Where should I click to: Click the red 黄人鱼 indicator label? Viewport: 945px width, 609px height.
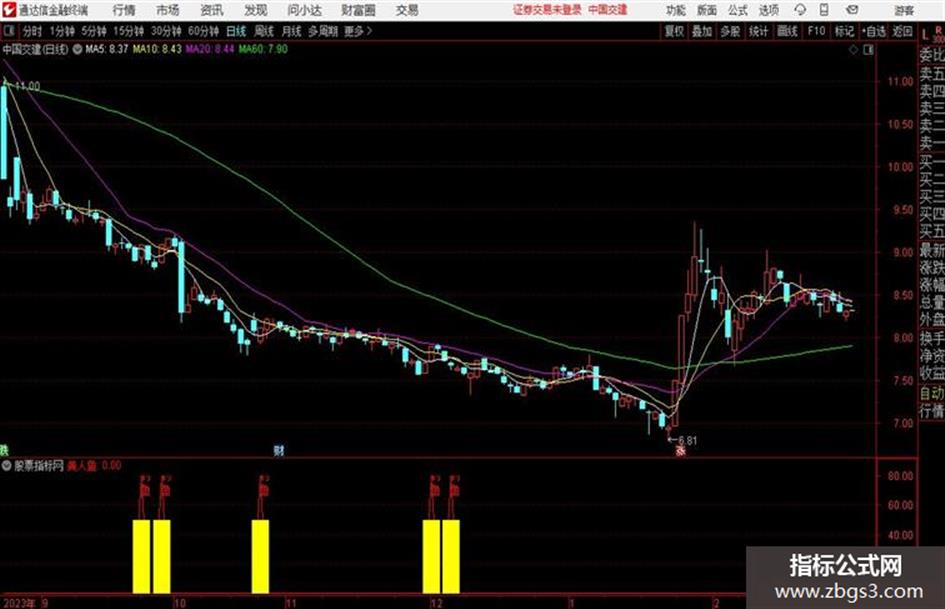point(81,465)
